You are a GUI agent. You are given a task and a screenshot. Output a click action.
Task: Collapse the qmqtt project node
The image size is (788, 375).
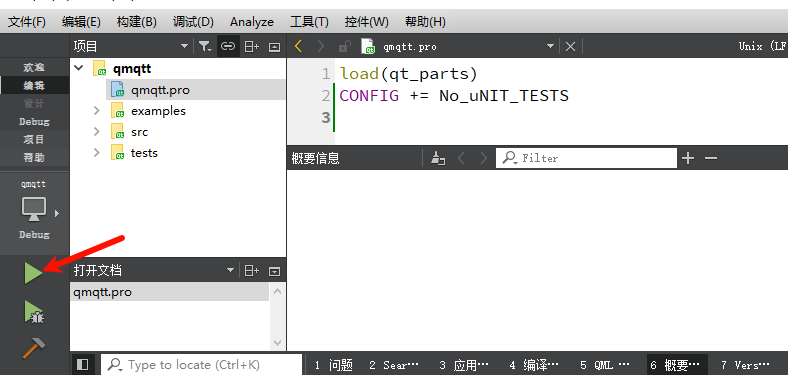pyautogui.click(x=79, y=68)
